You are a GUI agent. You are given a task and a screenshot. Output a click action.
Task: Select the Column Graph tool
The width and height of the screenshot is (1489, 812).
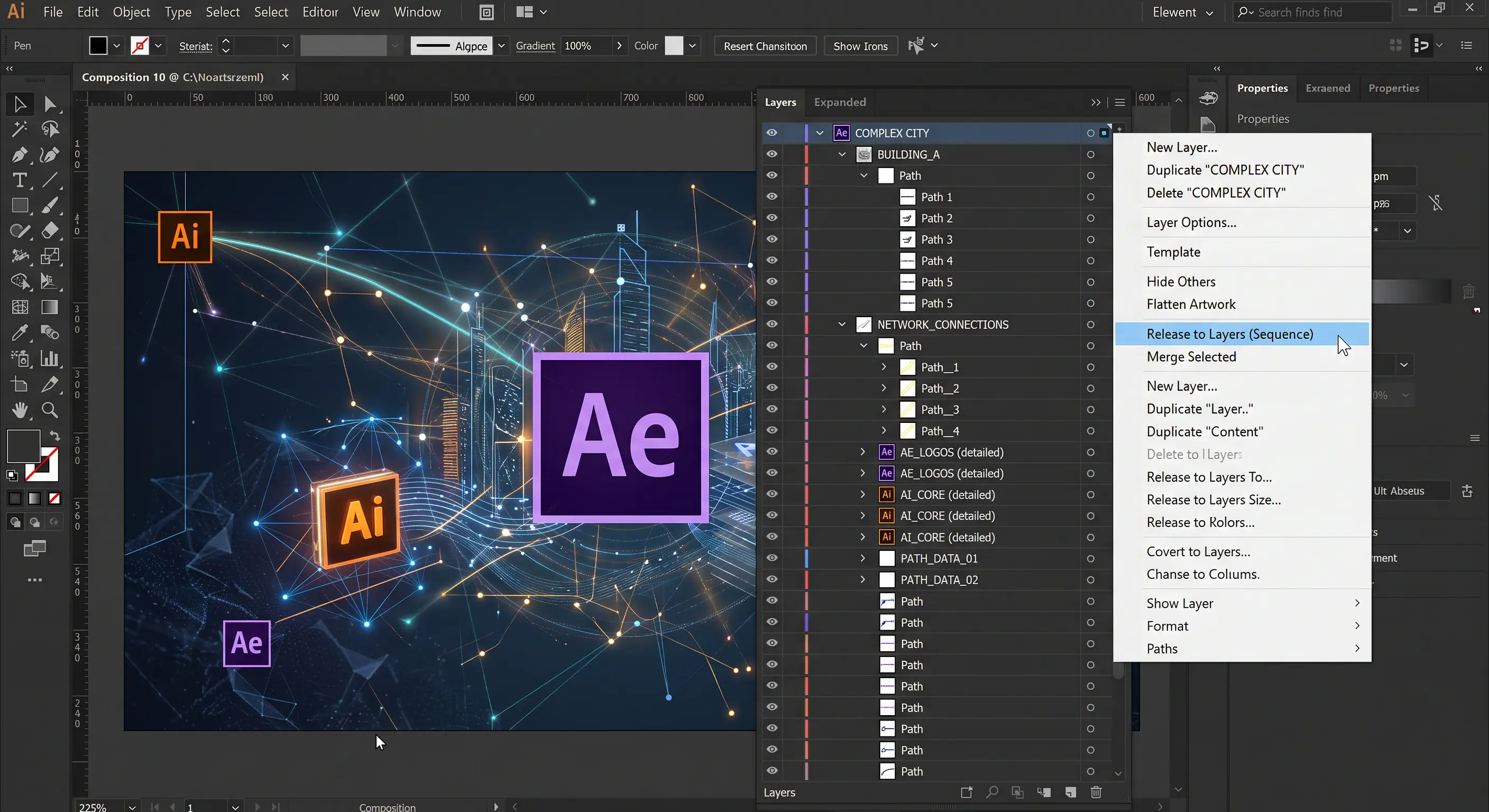tap(50, 358)
